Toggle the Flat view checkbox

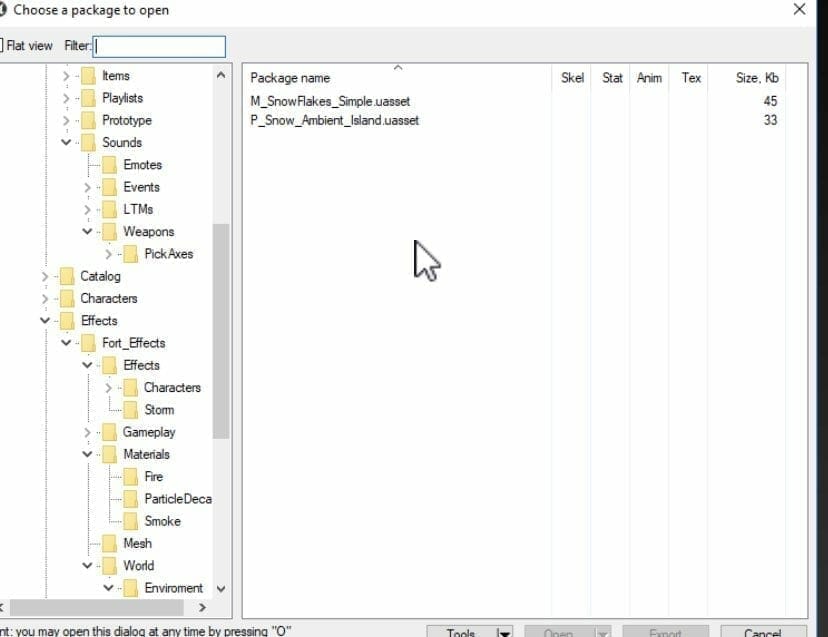tap(1, 46)
